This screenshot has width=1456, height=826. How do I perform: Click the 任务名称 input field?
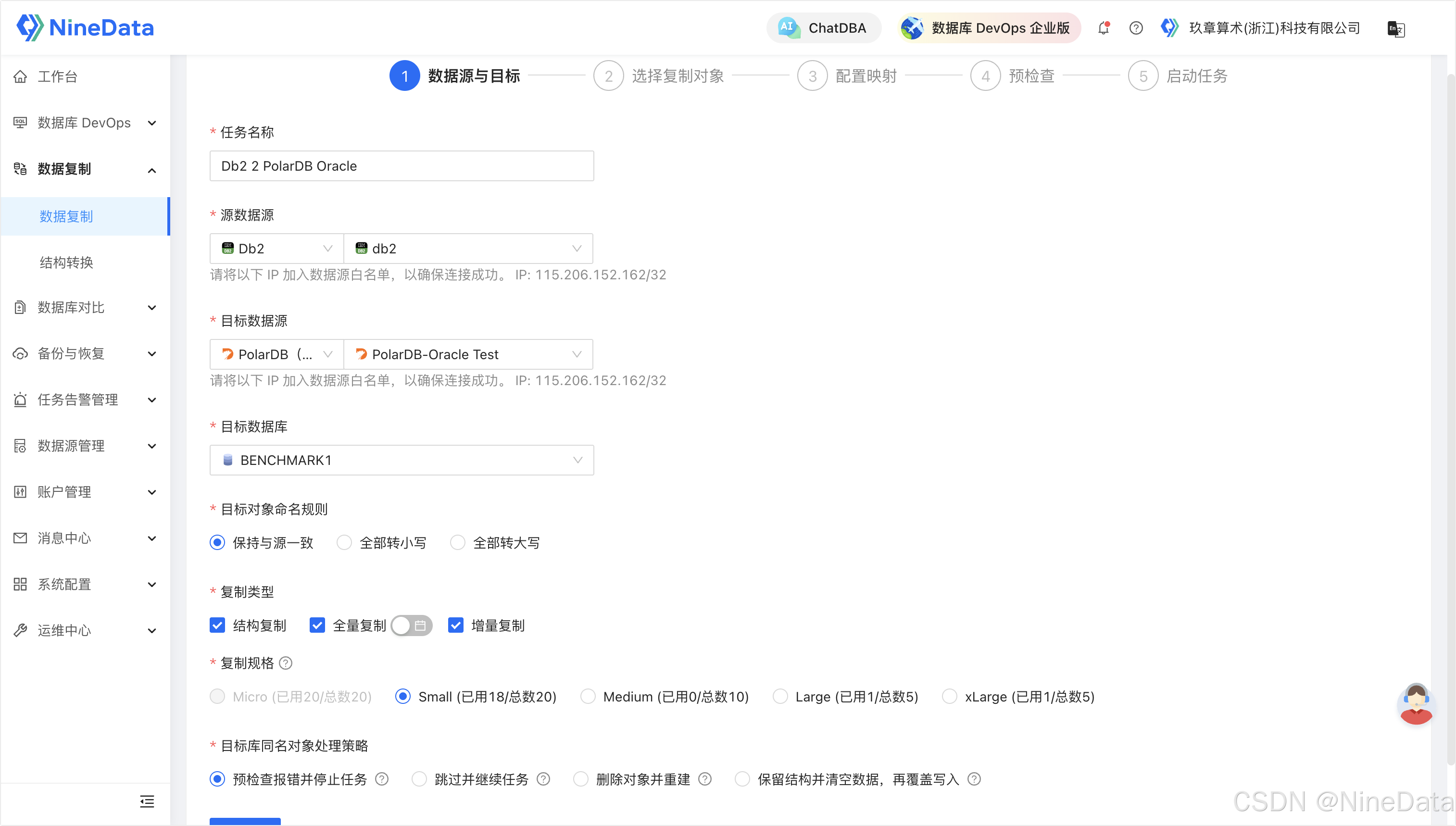(402, 166)
